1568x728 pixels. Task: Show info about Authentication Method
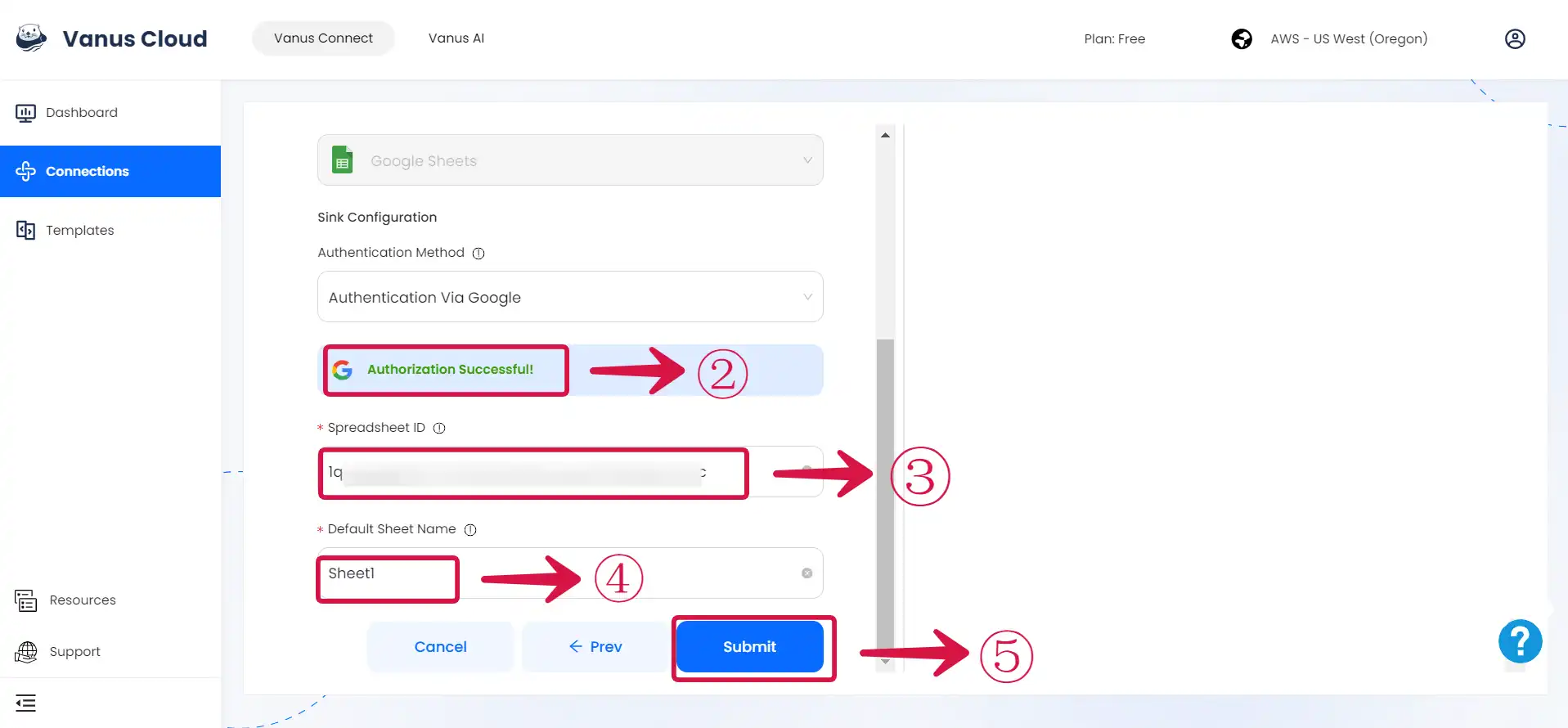coord(478,254)
